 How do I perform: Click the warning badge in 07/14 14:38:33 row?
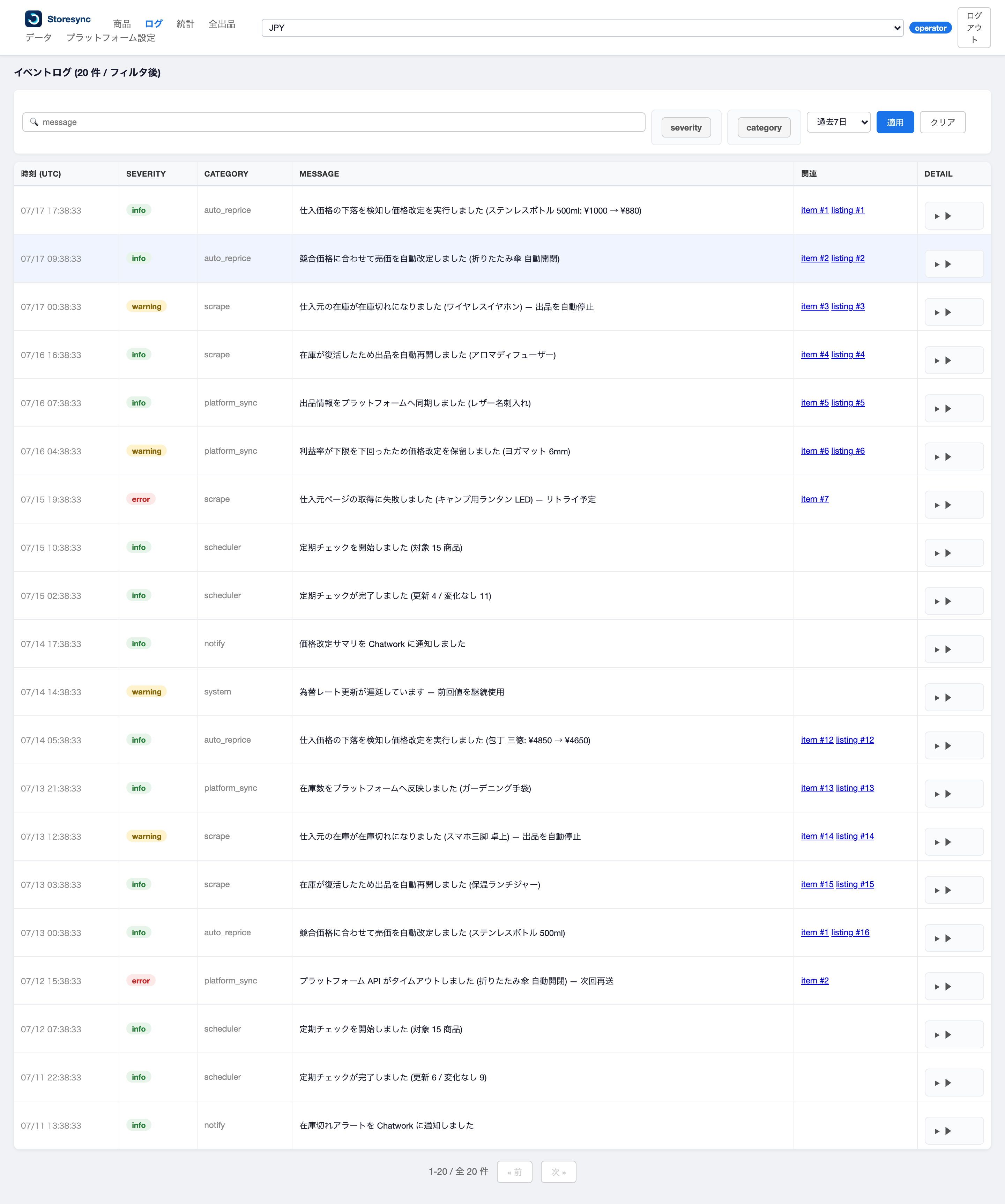click(146, 691)
